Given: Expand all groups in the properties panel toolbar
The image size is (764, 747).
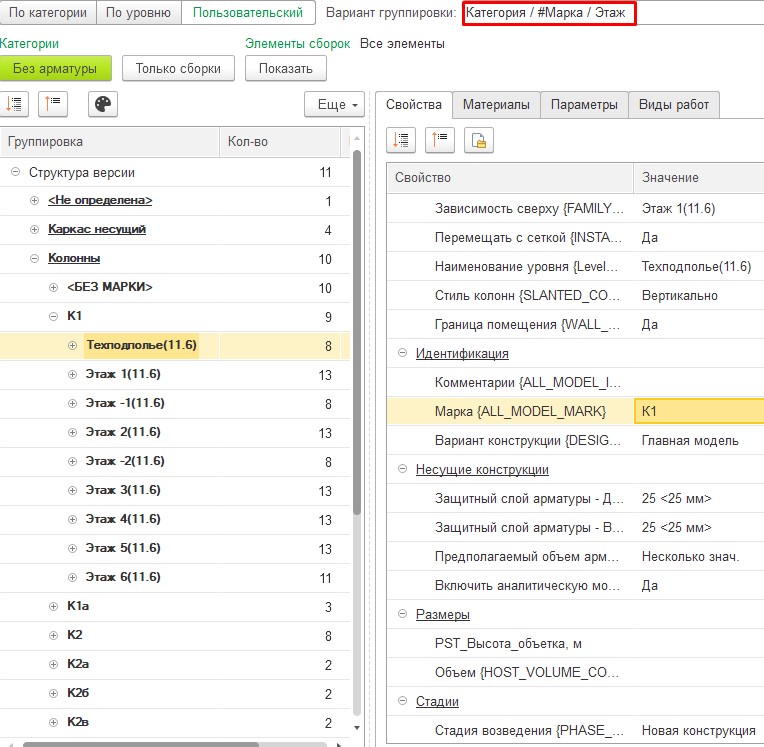Looking at the screenshot, I should click(401, 141).
